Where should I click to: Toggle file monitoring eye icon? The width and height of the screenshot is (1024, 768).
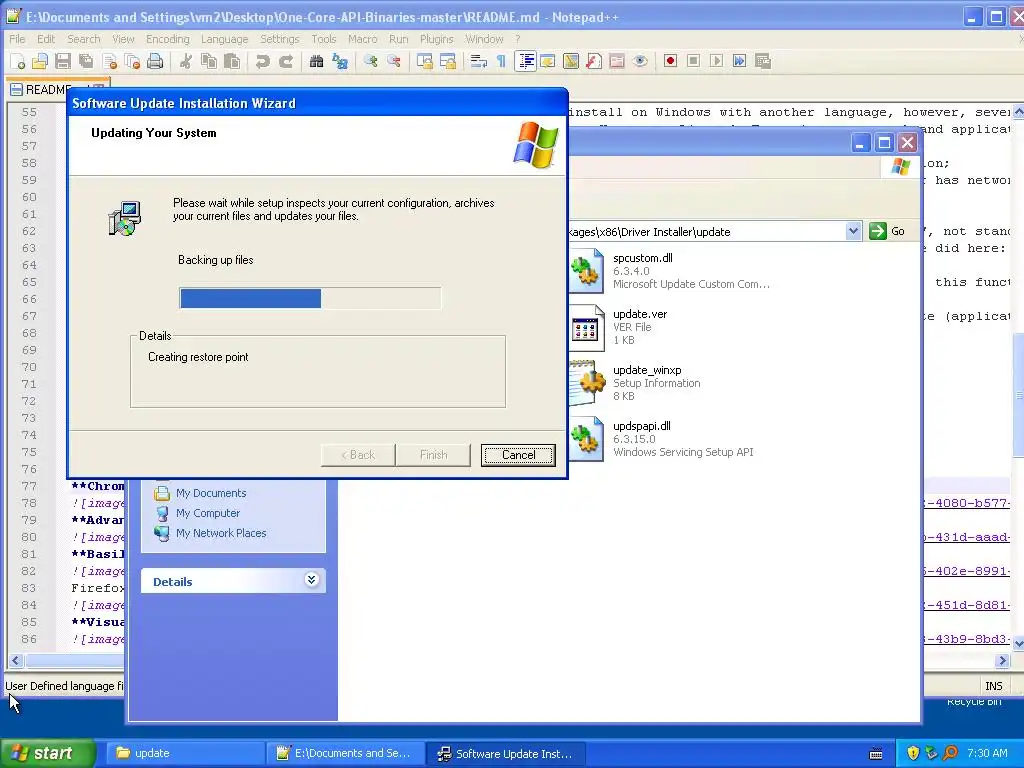tap(640, 61)
